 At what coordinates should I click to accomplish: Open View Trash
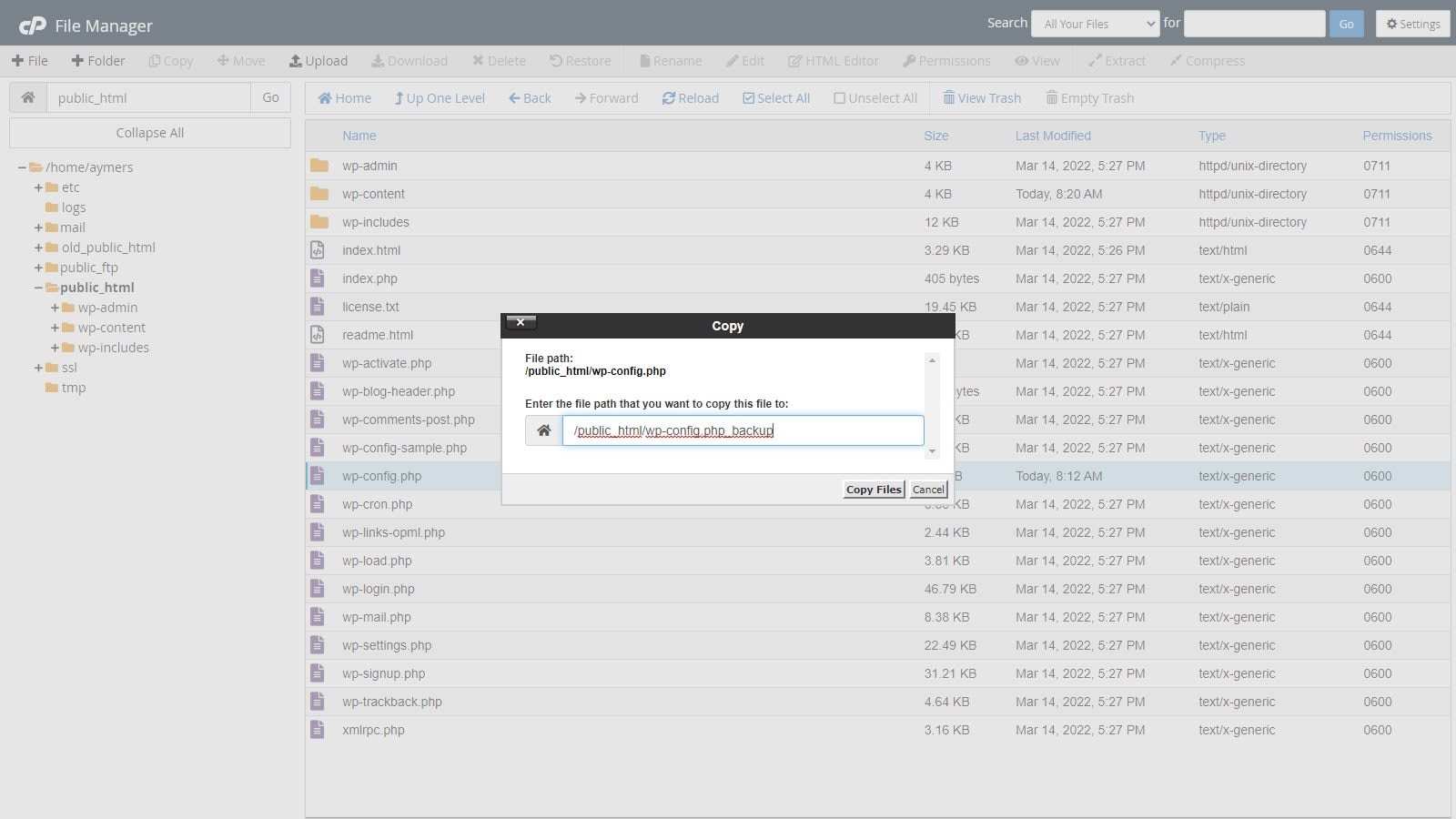click(982, 98)
